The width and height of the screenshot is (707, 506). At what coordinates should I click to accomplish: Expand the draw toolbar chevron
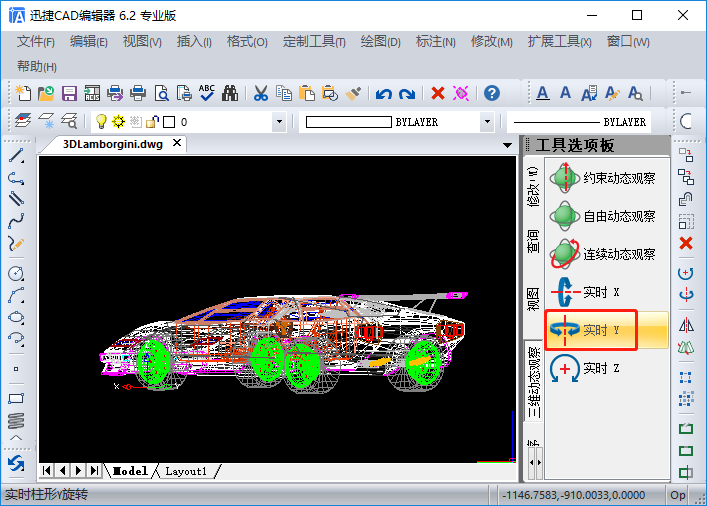[x=16, y=437]
